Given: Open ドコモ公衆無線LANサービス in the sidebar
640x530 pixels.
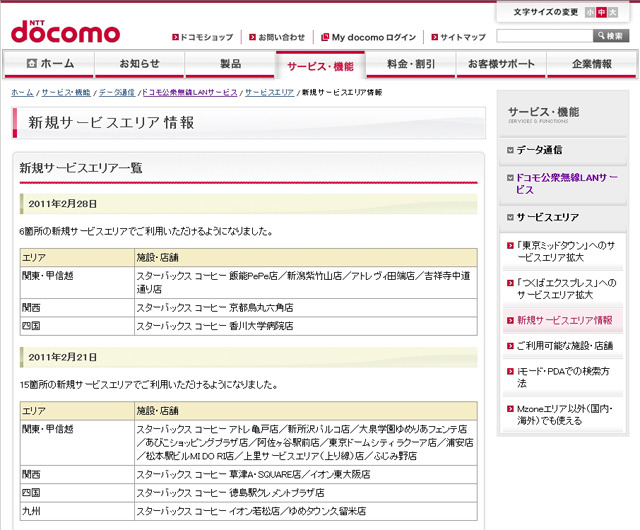Looking at the screenshot, I should click(567, 184).
